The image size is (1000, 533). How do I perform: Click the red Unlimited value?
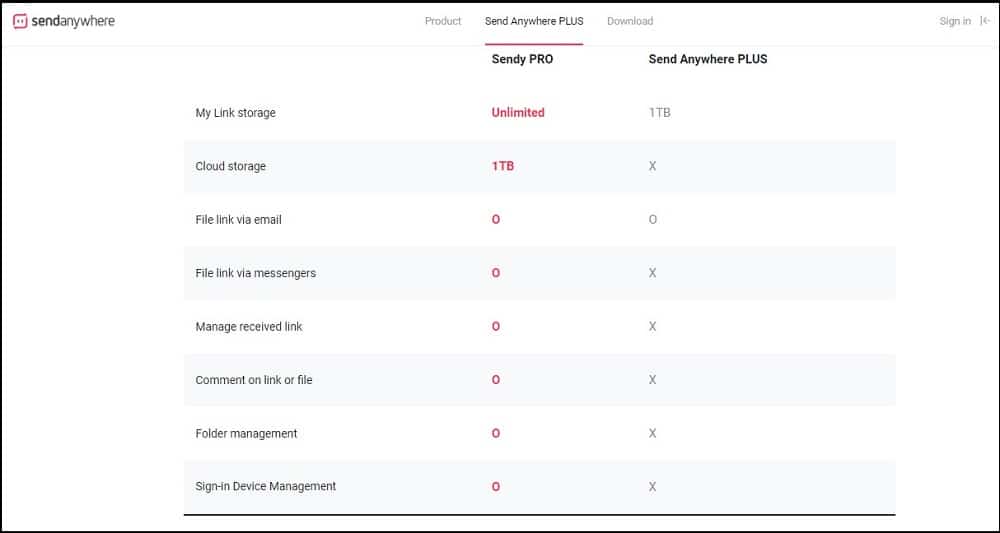(518, 113)
